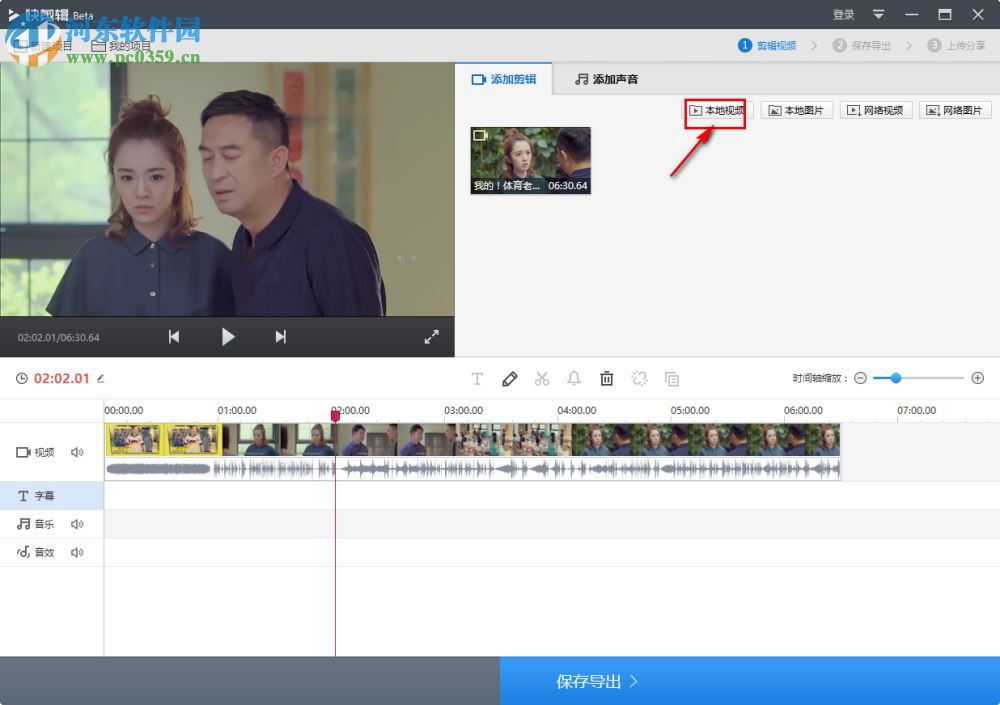Click the bell icon in timeline toolbar

[x=574, y=379]
